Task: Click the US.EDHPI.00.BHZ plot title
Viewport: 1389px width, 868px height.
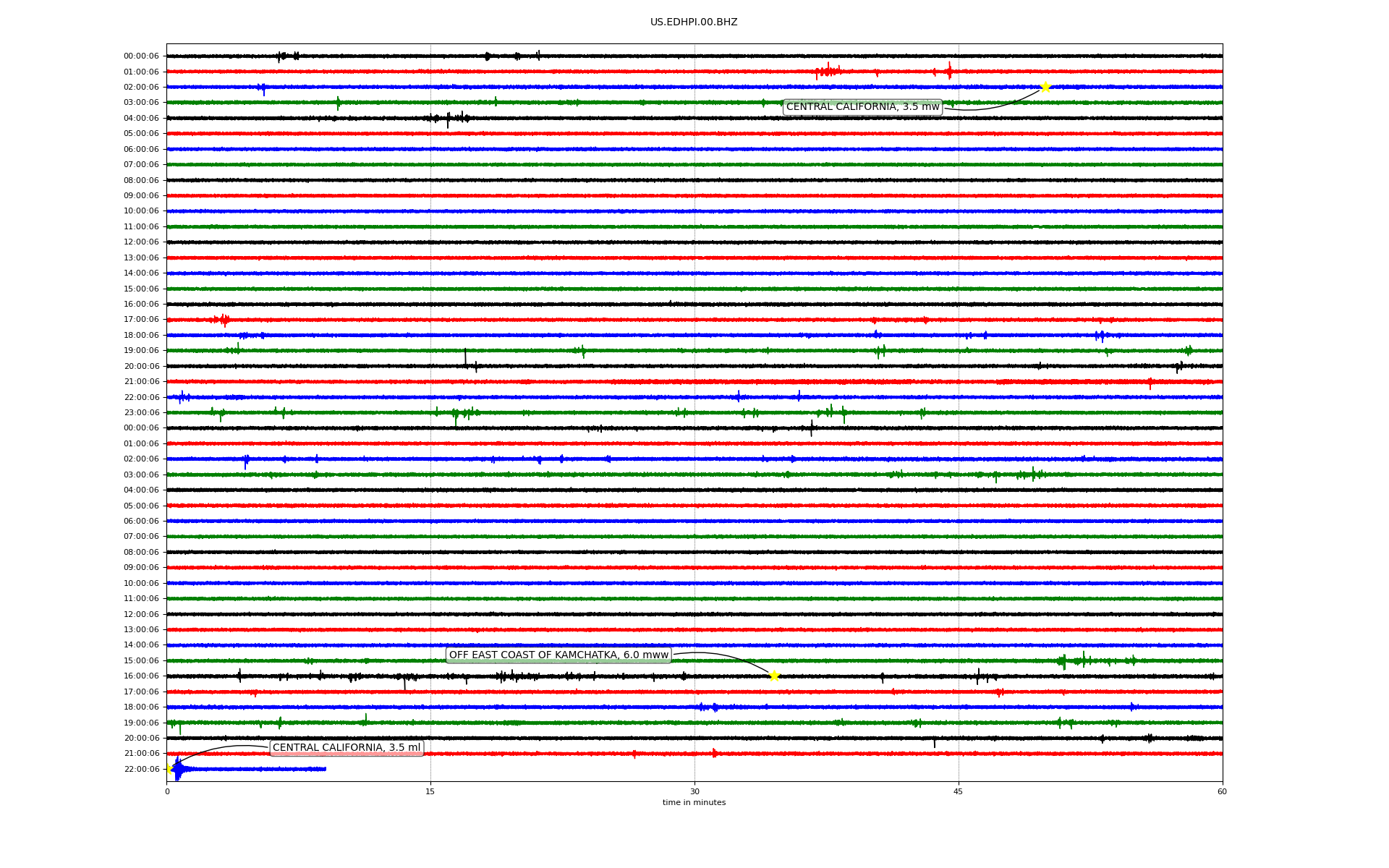Action: (x=694, y=22)
